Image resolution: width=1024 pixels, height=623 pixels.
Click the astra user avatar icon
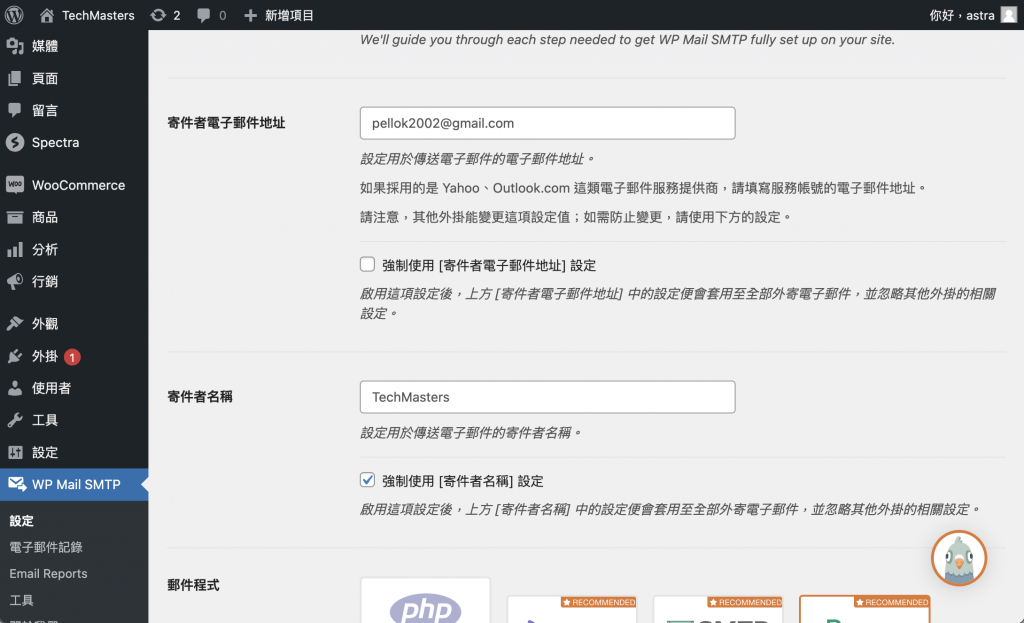pyautogui.click(x=1009, y=15)
